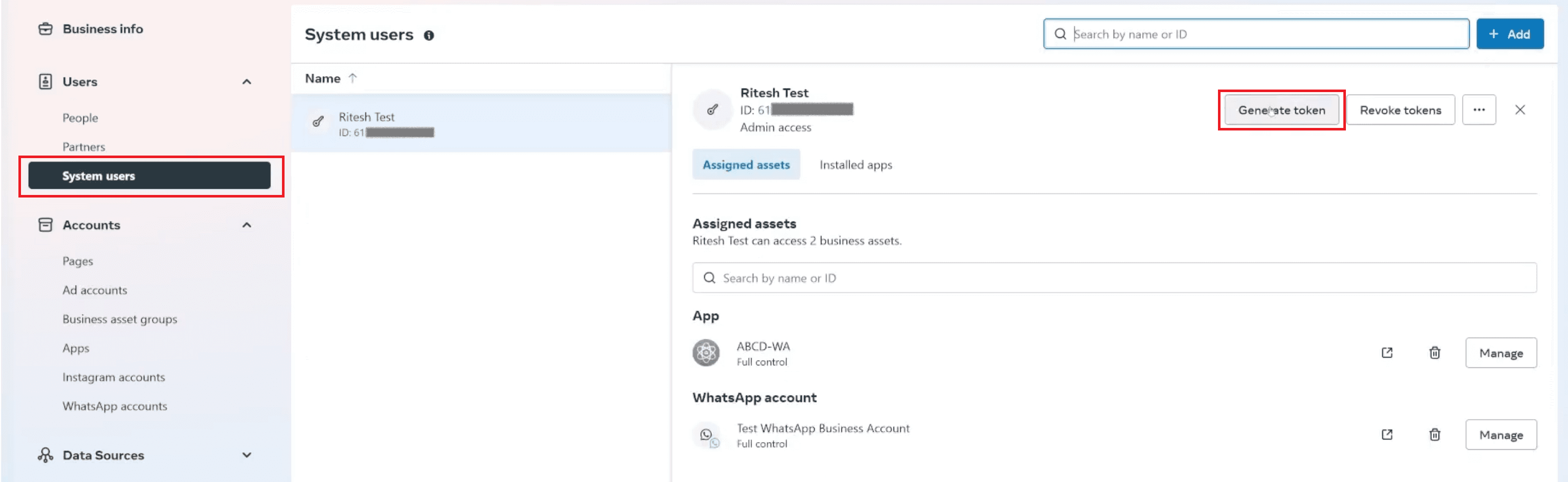
Task: Click Generate token button
Action: (x=1281, y=110)
